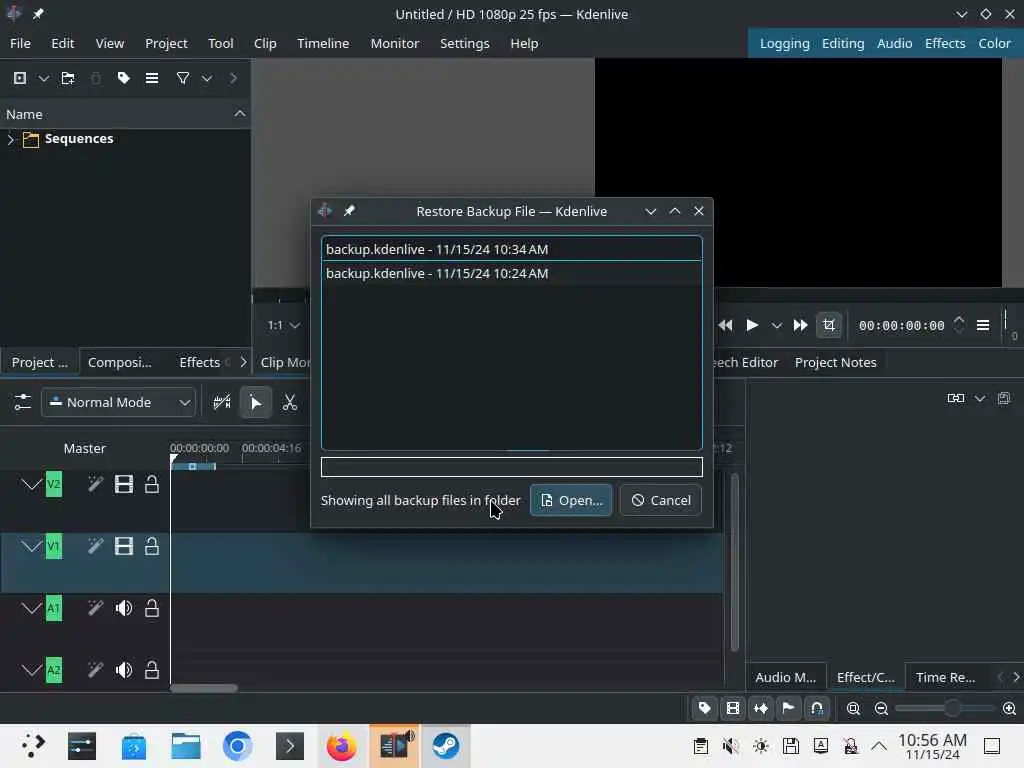The height and width of the screenshot is (768, 1024).
Task: Hide the V1 video track
Action: [x=124, y=546]
